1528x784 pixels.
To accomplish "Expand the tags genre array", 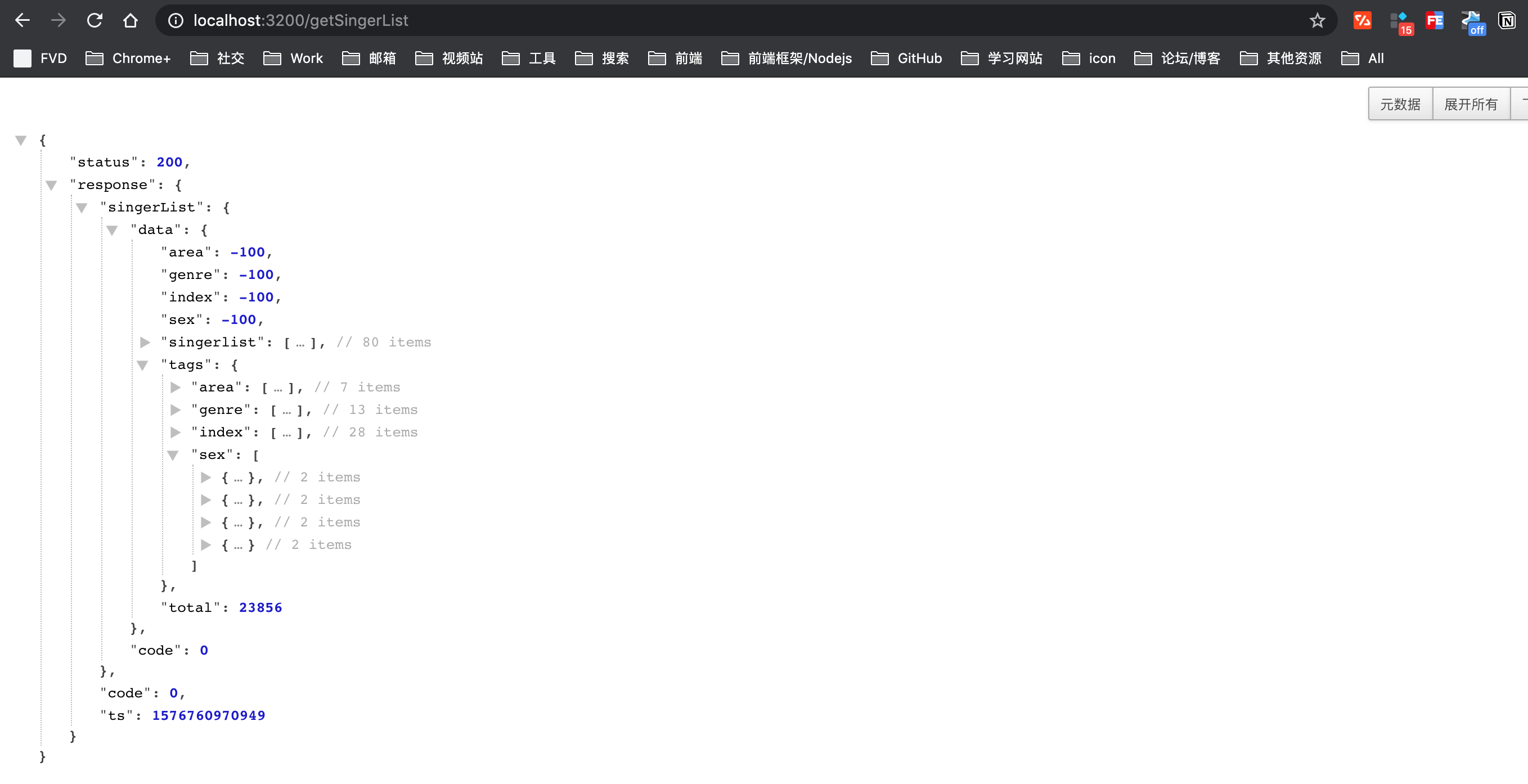I will pyautogui.click(x=177, y=409).
